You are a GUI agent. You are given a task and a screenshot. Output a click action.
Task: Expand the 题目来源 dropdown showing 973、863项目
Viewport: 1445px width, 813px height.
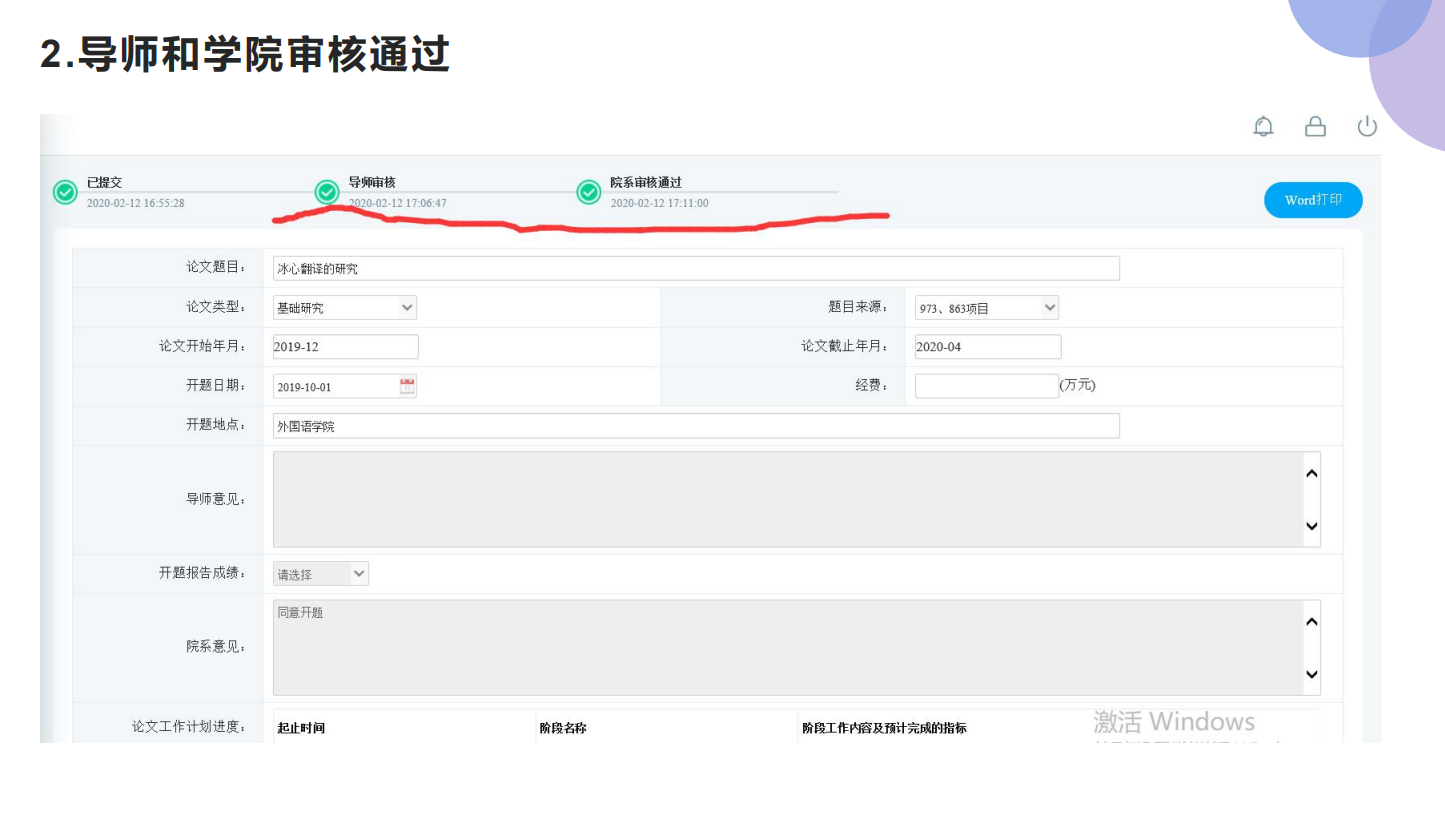[986, 308]
